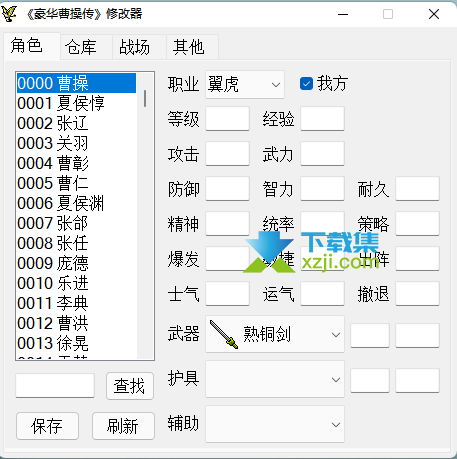457x459 pixels.
Task: Select 0002 张辽 in the list
Action: [x=76, y=123]
